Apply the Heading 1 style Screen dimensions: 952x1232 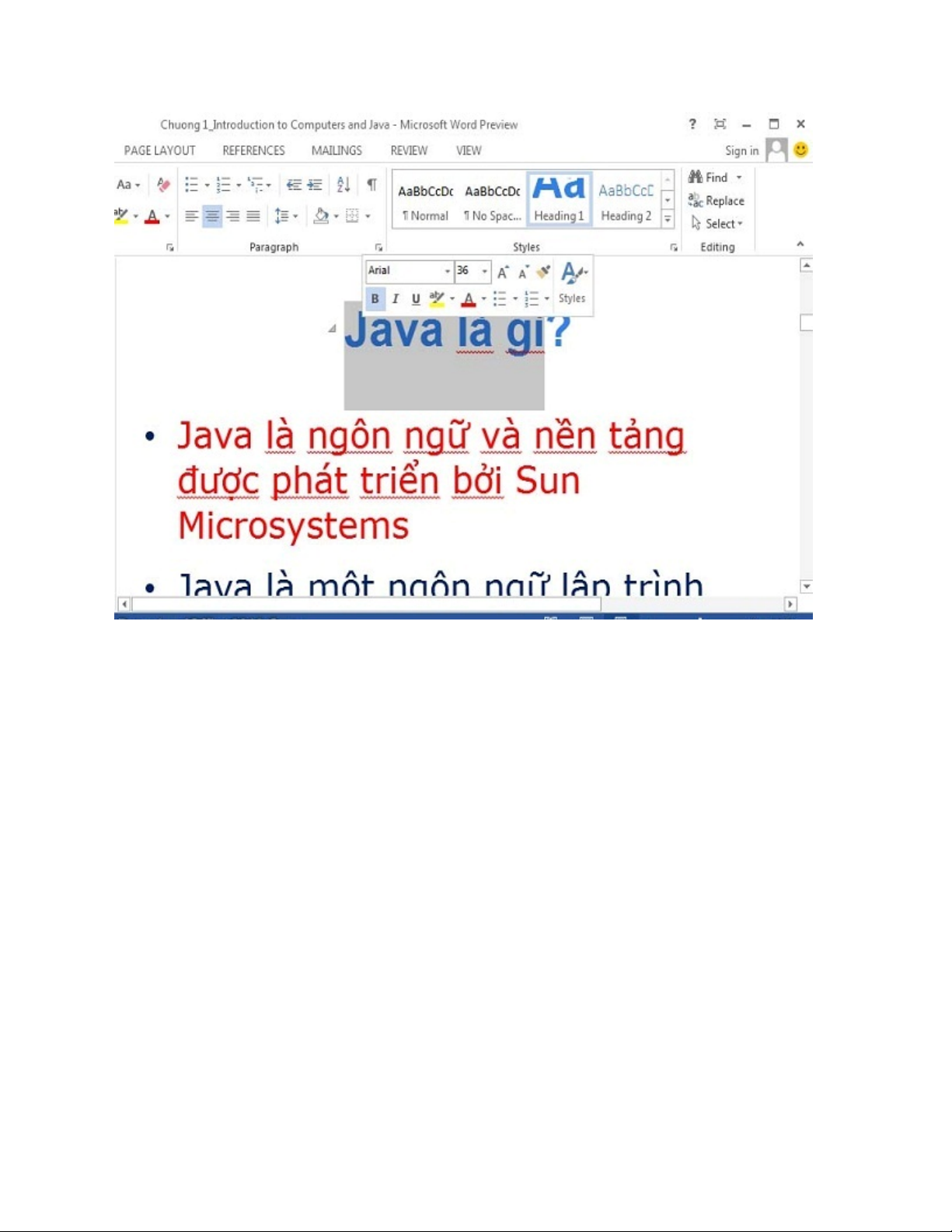point(560,199)
